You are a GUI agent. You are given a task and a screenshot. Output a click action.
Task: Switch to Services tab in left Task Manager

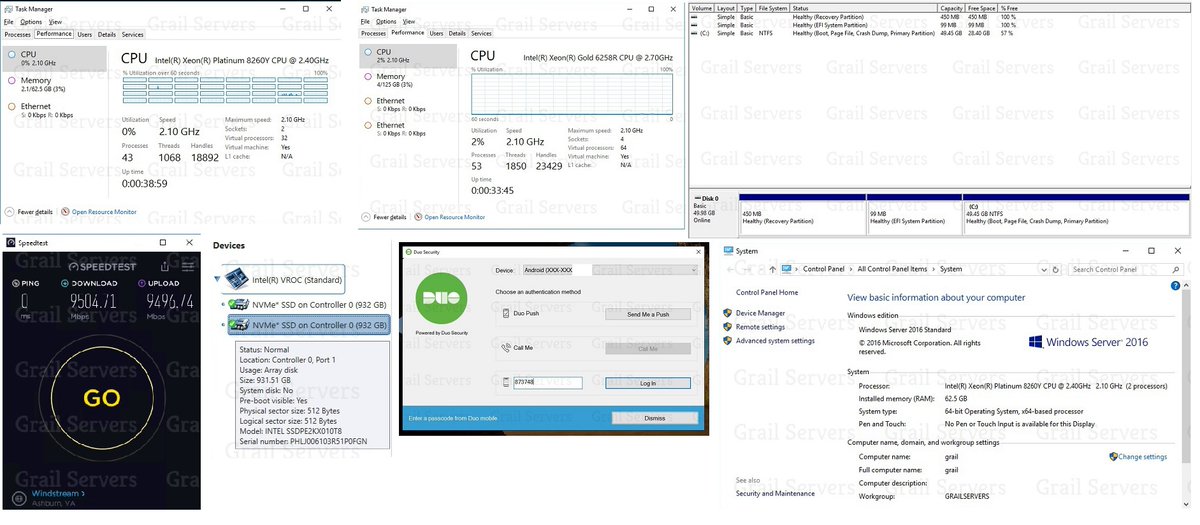(133, 34)
